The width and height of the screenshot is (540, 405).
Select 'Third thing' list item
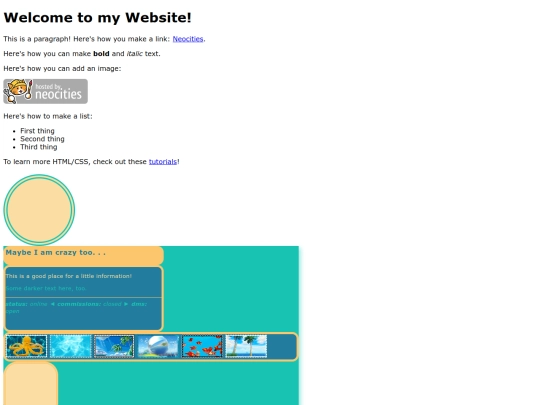[39, 147]
